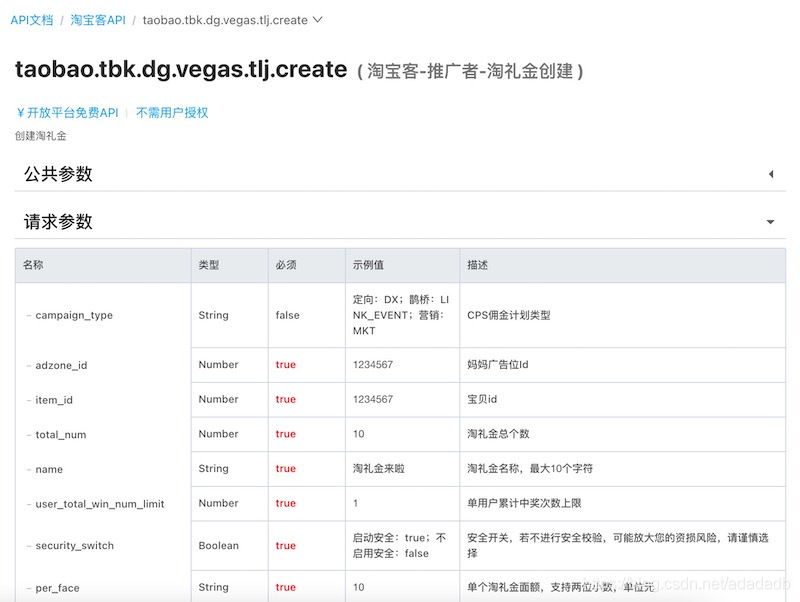Click the 请求参数 section heading

(x=58, y=222)
